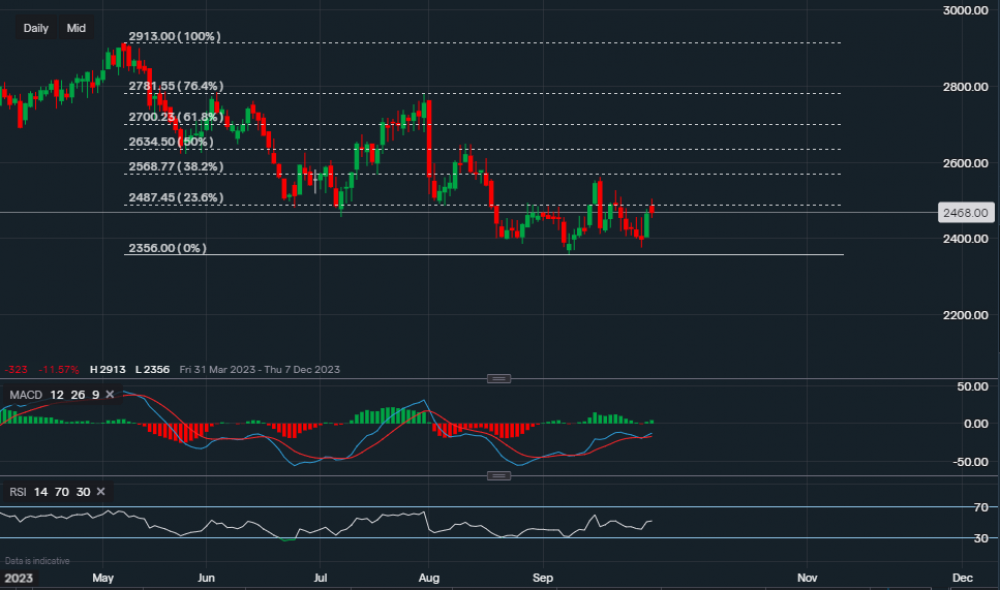Click the MACD slow period value 26
This screenshot has width=1000, height=590.
point(76,395)
